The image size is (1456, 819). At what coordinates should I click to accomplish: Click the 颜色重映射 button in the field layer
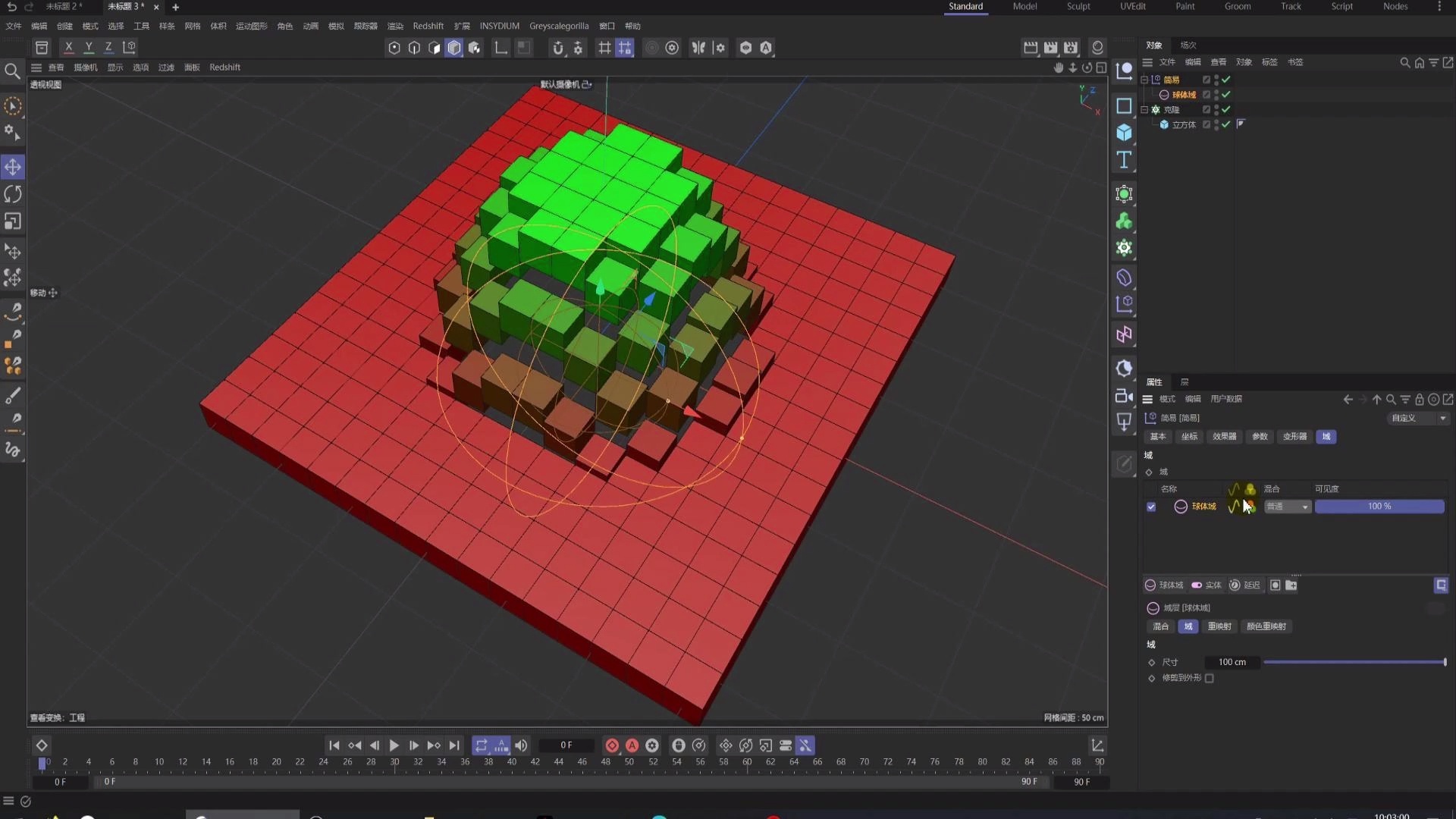(x=1266, y=626)
